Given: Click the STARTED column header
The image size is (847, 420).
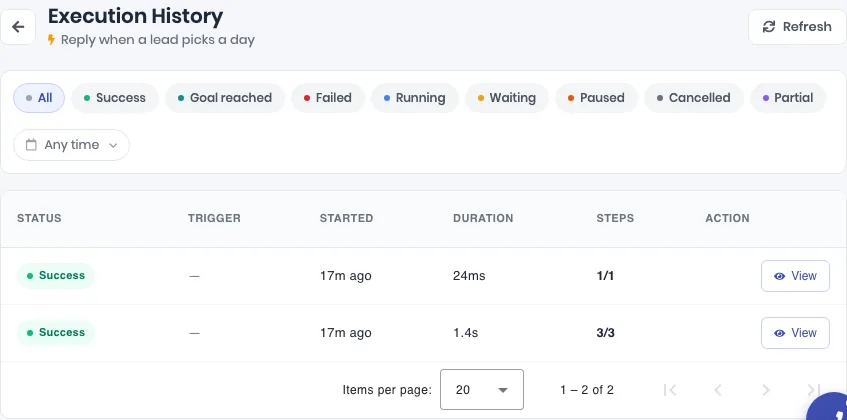Looking at the screenshot, I should point(346,218).
